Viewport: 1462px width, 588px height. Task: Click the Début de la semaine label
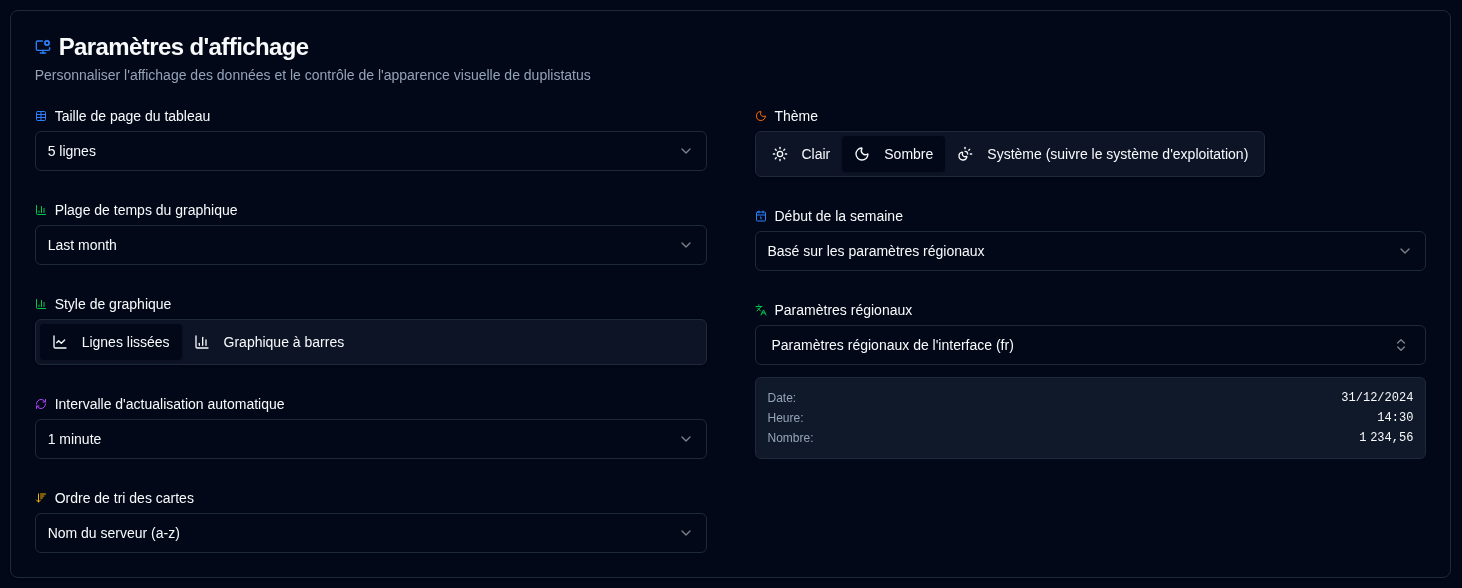coord(838,216)
